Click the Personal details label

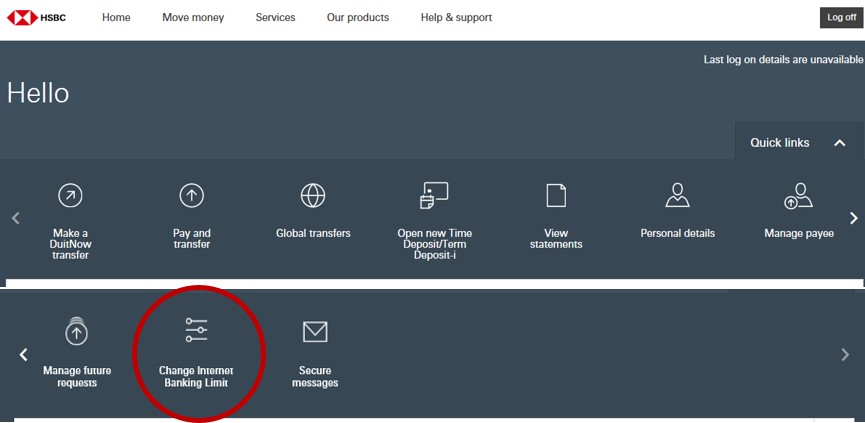coord(677,233)
